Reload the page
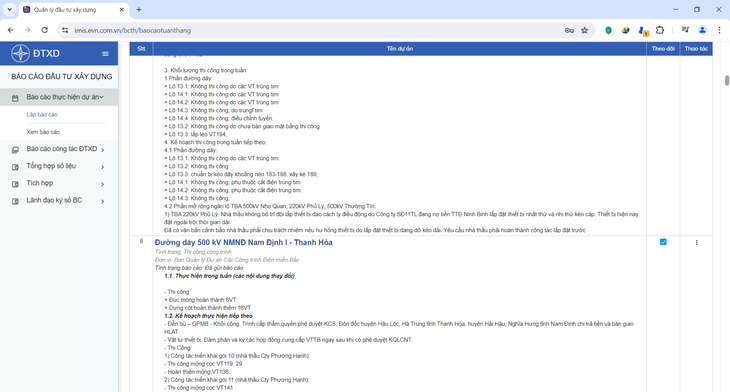The image size is (730, 392). [45, 30]
